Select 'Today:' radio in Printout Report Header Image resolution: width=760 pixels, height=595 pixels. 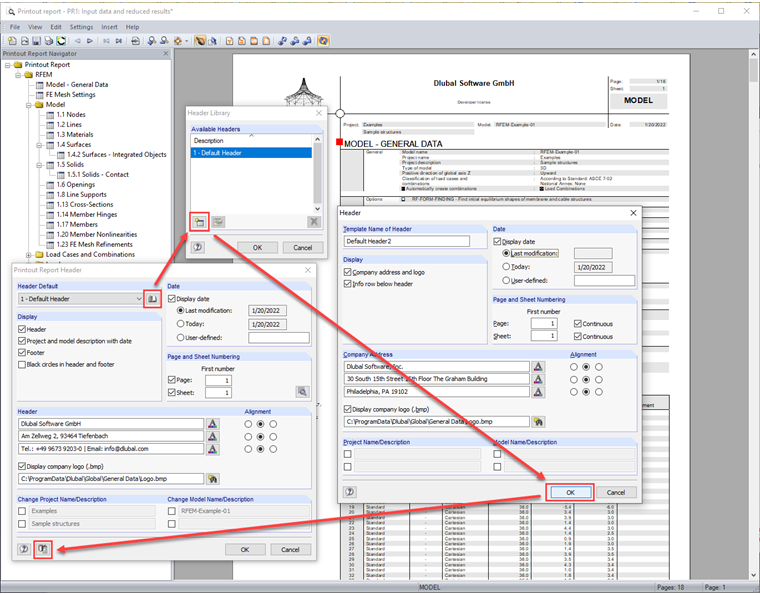point(180,324)
